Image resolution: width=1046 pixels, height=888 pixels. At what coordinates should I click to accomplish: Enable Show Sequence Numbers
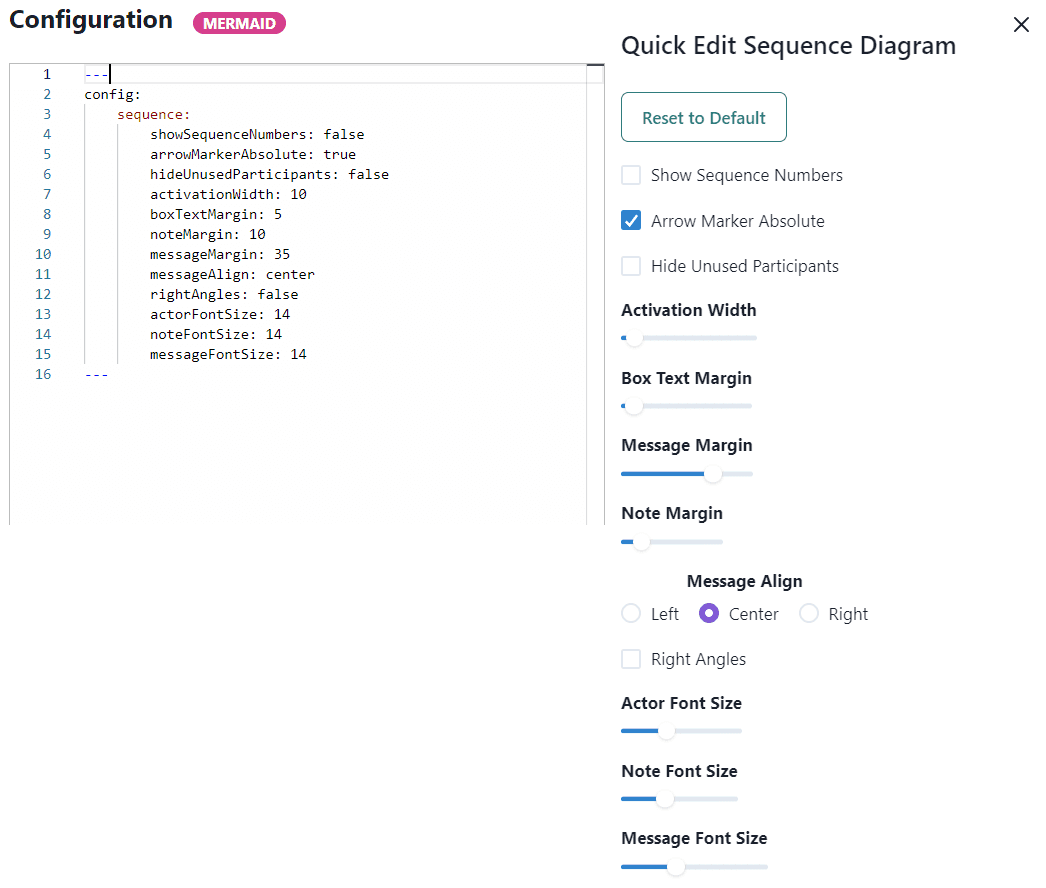coord(630,174)
